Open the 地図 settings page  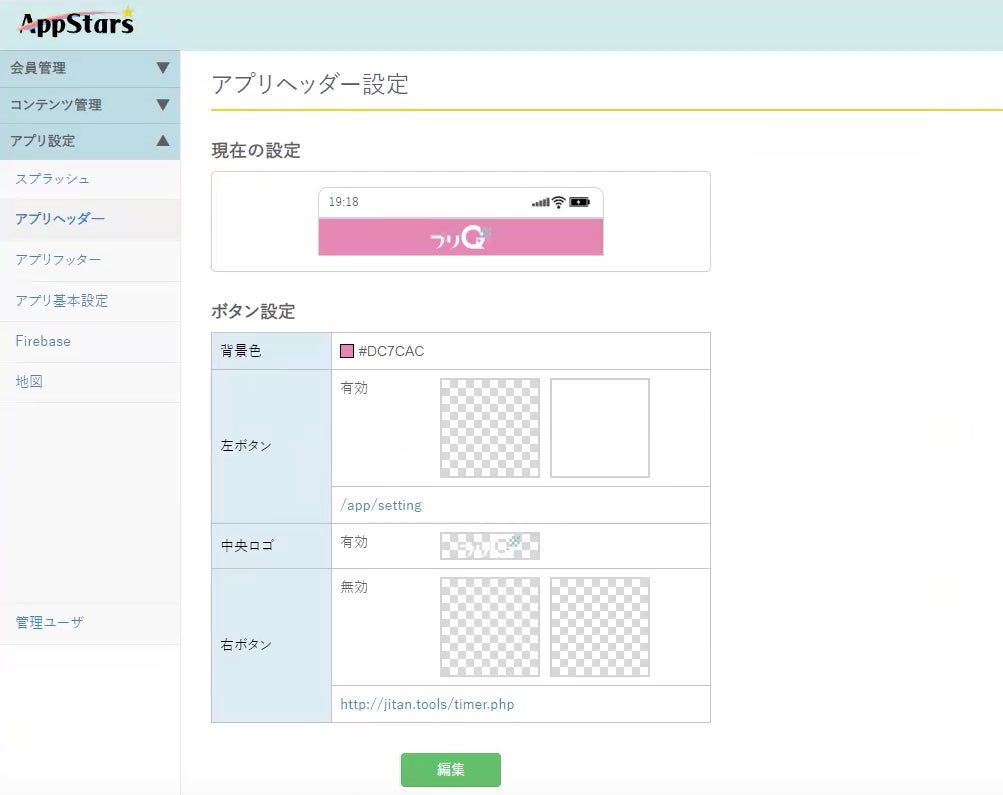click(29, 382)
